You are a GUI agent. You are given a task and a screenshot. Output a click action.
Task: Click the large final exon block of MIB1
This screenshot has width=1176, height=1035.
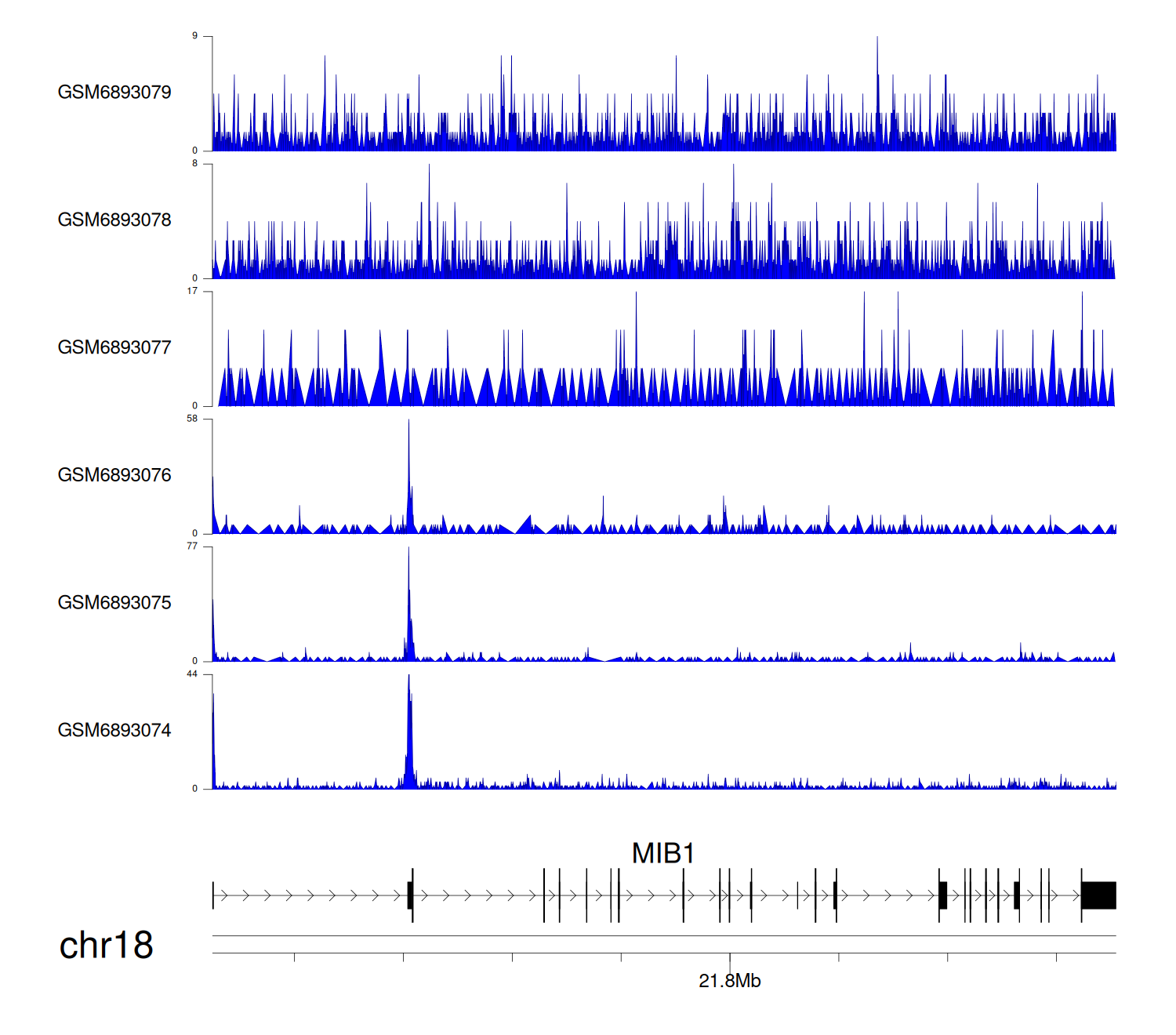1098,895
